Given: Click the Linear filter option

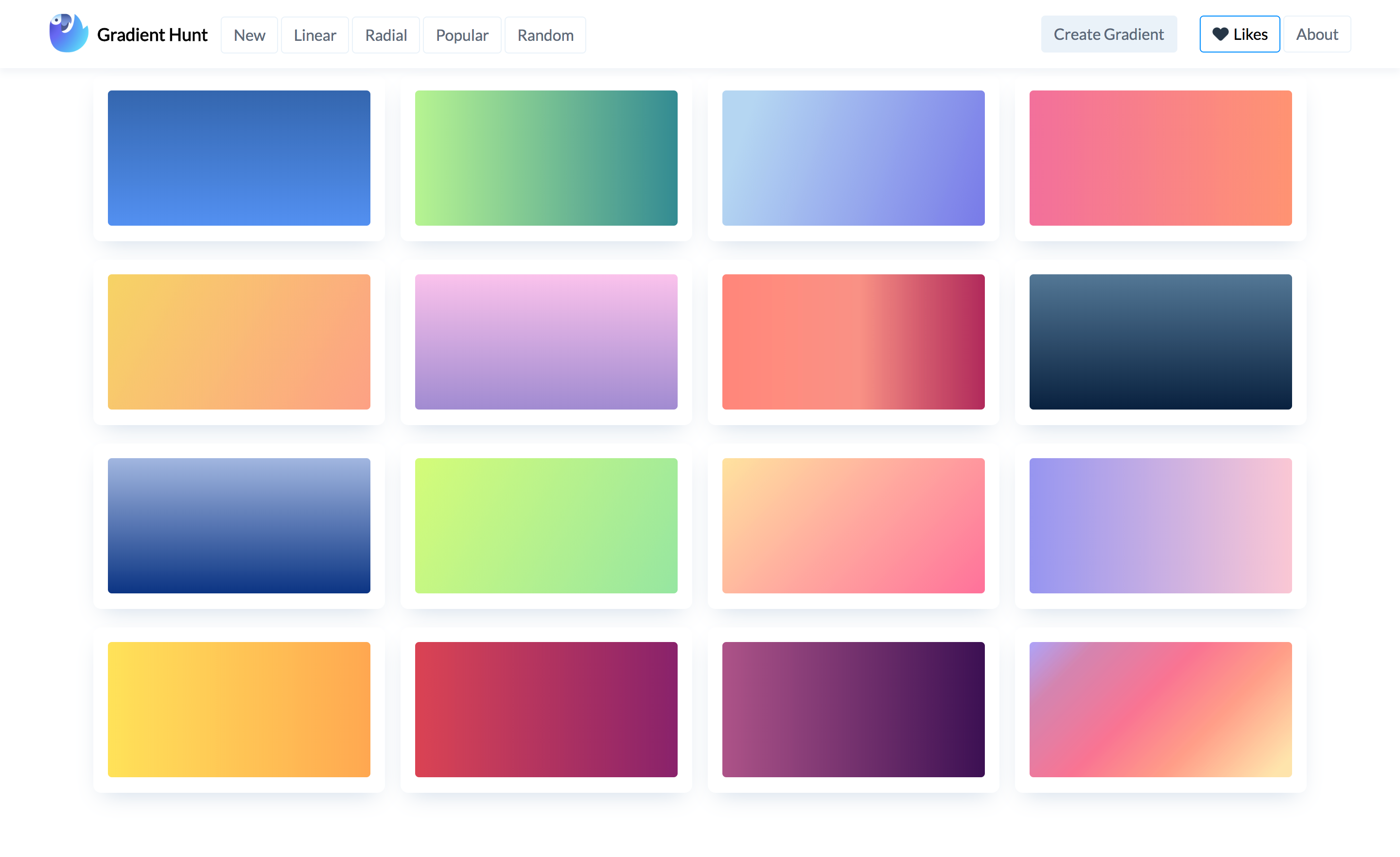Looking at the screenshot, I should (314, 34).
